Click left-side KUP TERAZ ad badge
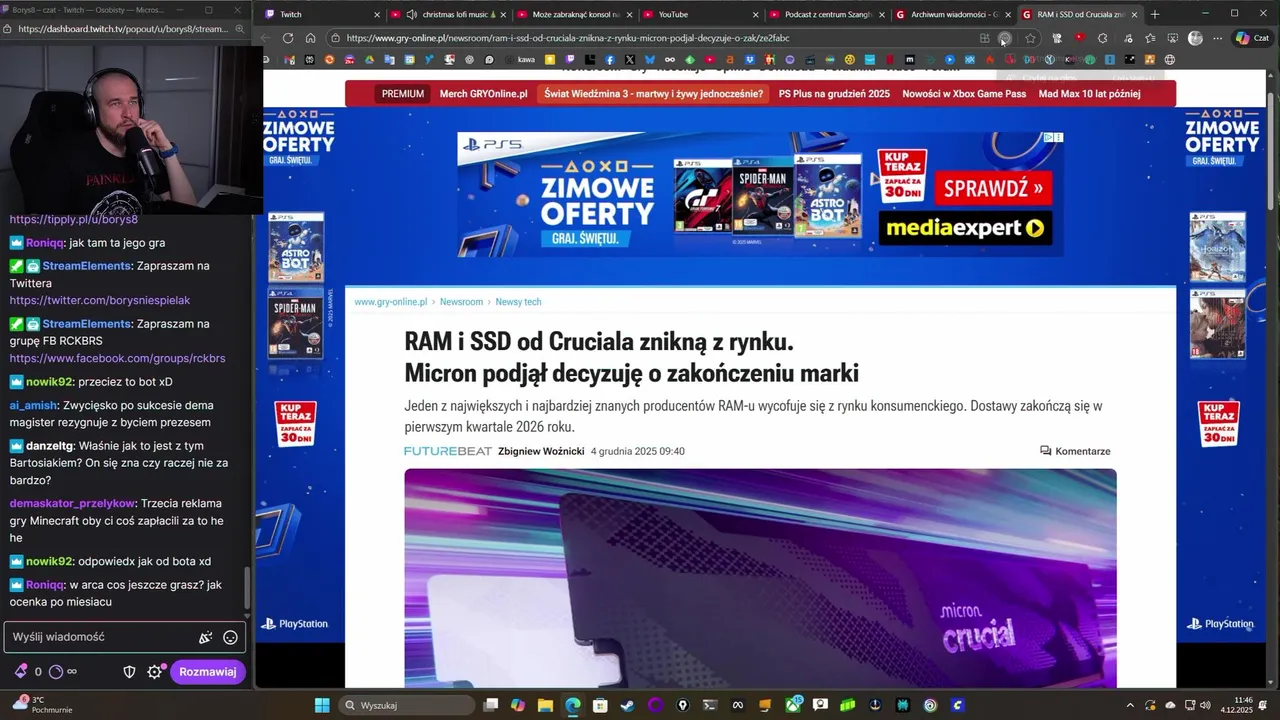The width and height of the screenshot is (1280, 720). click(x=295, y=424)
